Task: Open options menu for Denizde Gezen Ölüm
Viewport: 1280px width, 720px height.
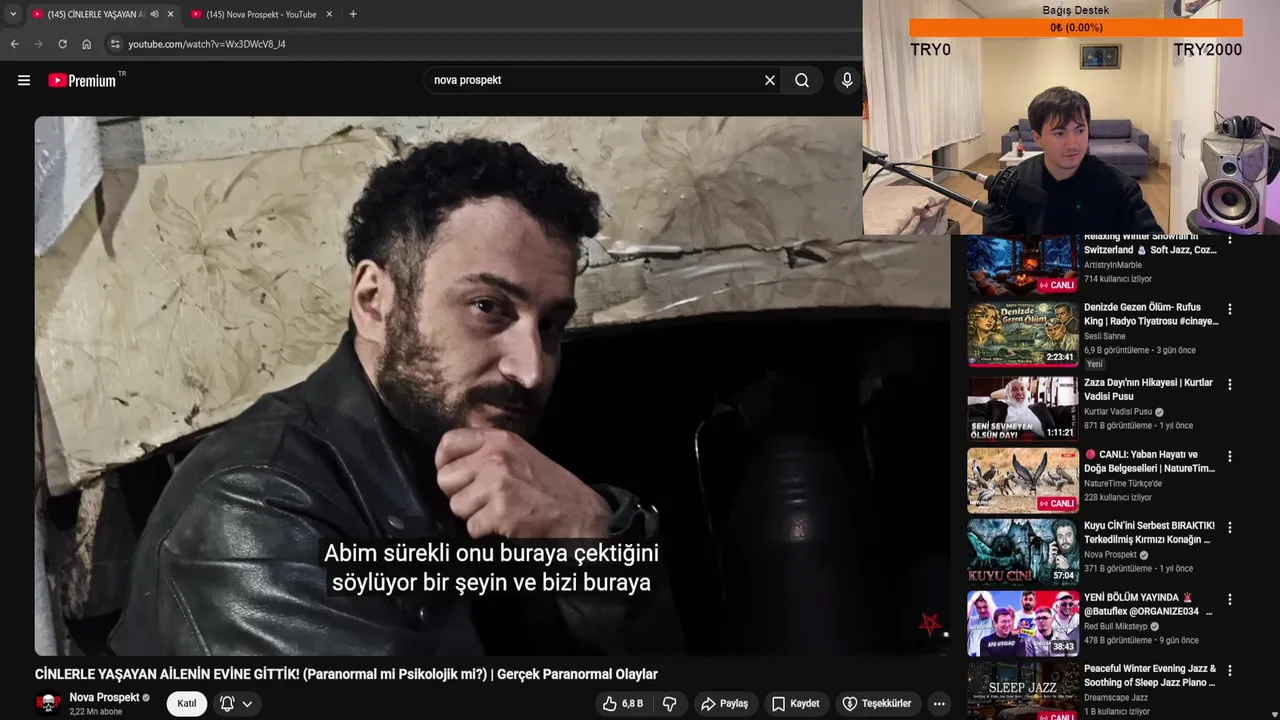Action: 1230,310
